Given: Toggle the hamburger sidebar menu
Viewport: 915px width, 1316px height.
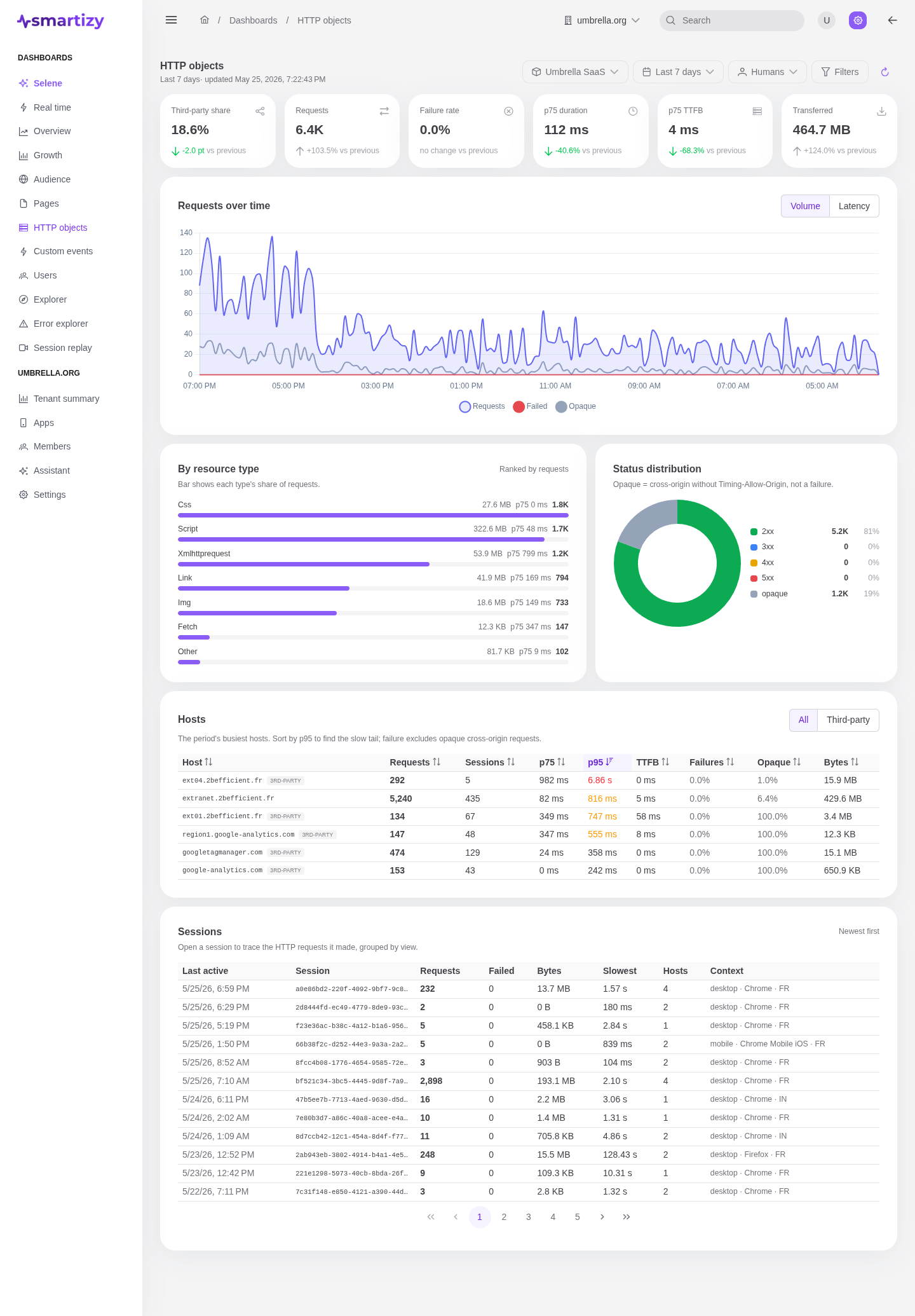Looking at the screenshot, I should pos(171,20).
